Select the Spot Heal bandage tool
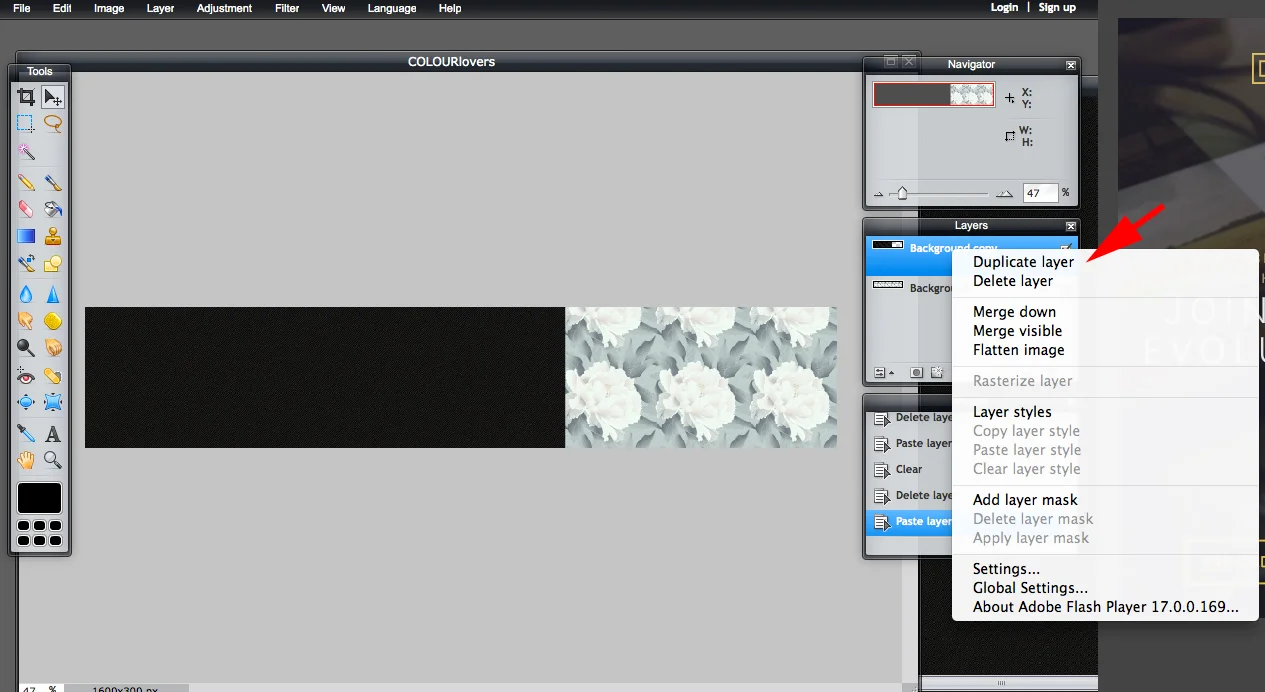 click(x=53, y=376)
